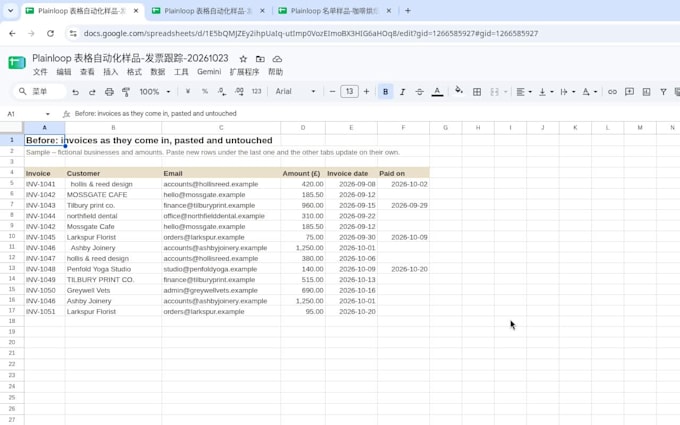Image resolution: width=680 pixels, height=425 pixels.
Task: Open a new browser tab
Action: pos(408,11)
